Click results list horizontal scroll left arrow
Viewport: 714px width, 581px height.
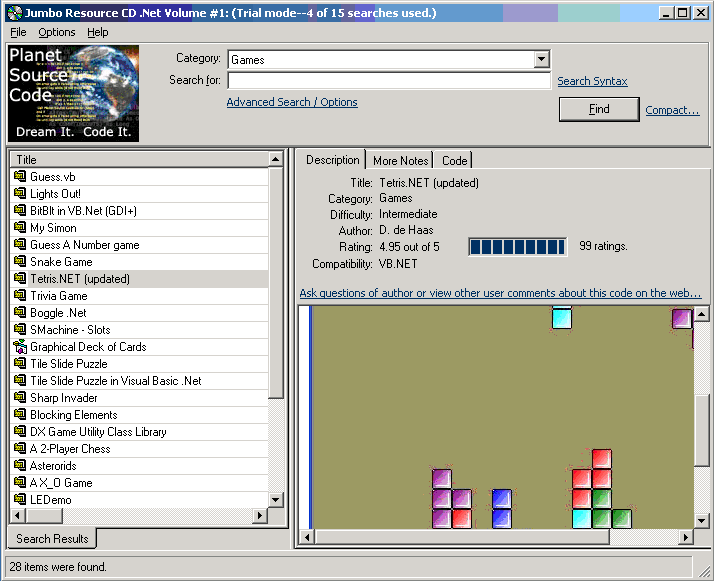(18, 516)
